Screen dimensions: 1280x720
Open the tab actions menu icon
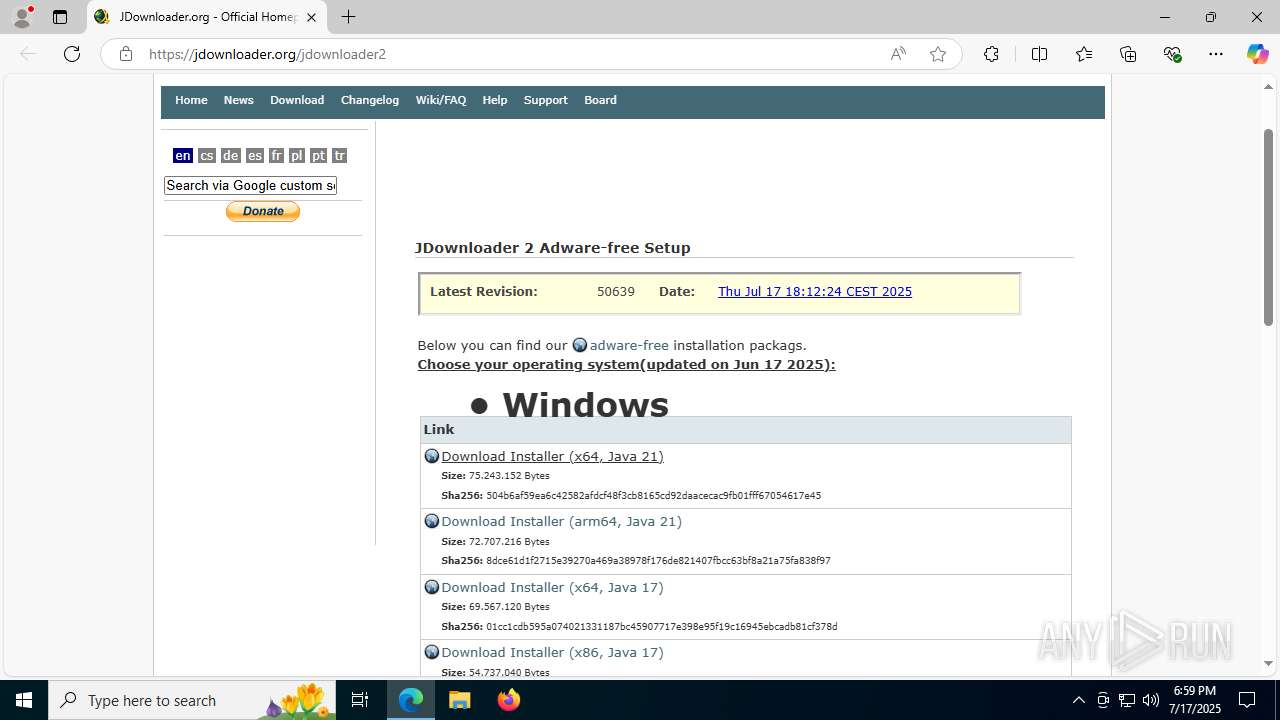pos(60,17)
